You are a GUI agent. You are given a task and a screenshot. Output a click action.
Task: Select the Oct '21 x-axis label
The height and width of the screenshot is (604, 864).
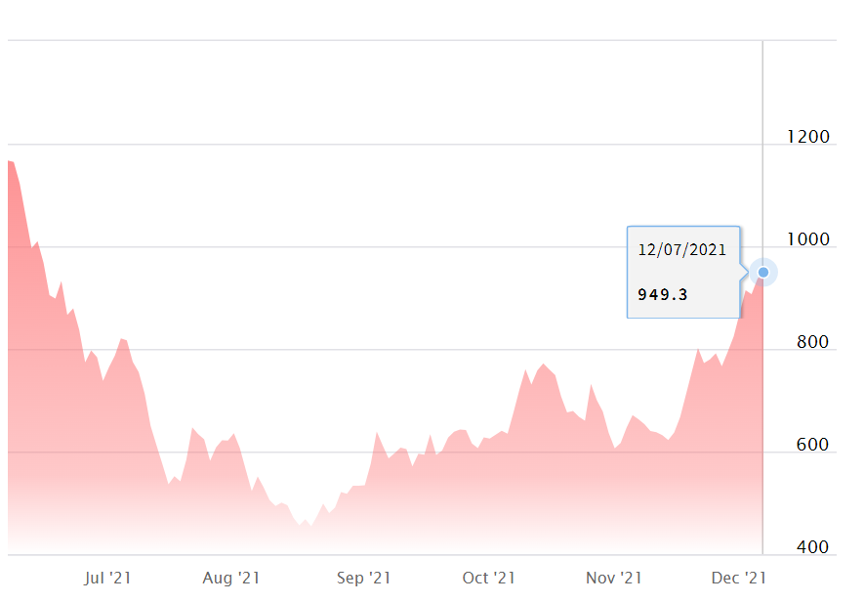pos(489,578)
